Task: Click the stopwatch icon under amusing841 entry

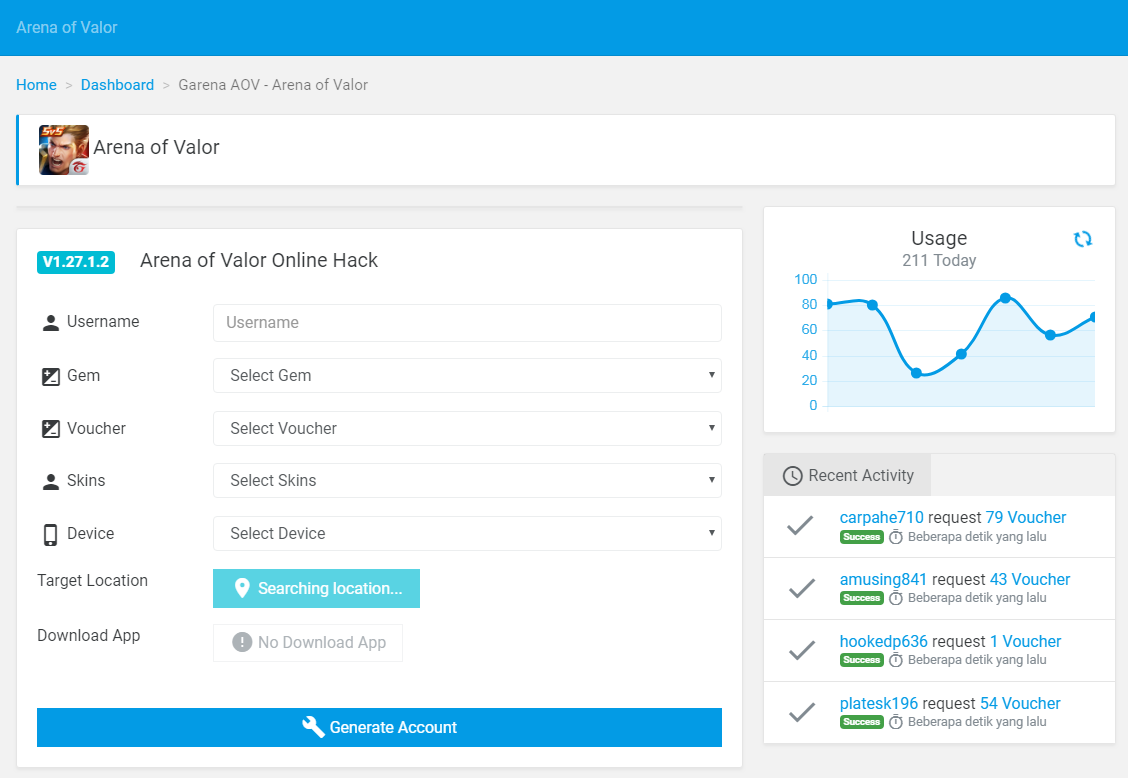Action: (x=896, y=598)
